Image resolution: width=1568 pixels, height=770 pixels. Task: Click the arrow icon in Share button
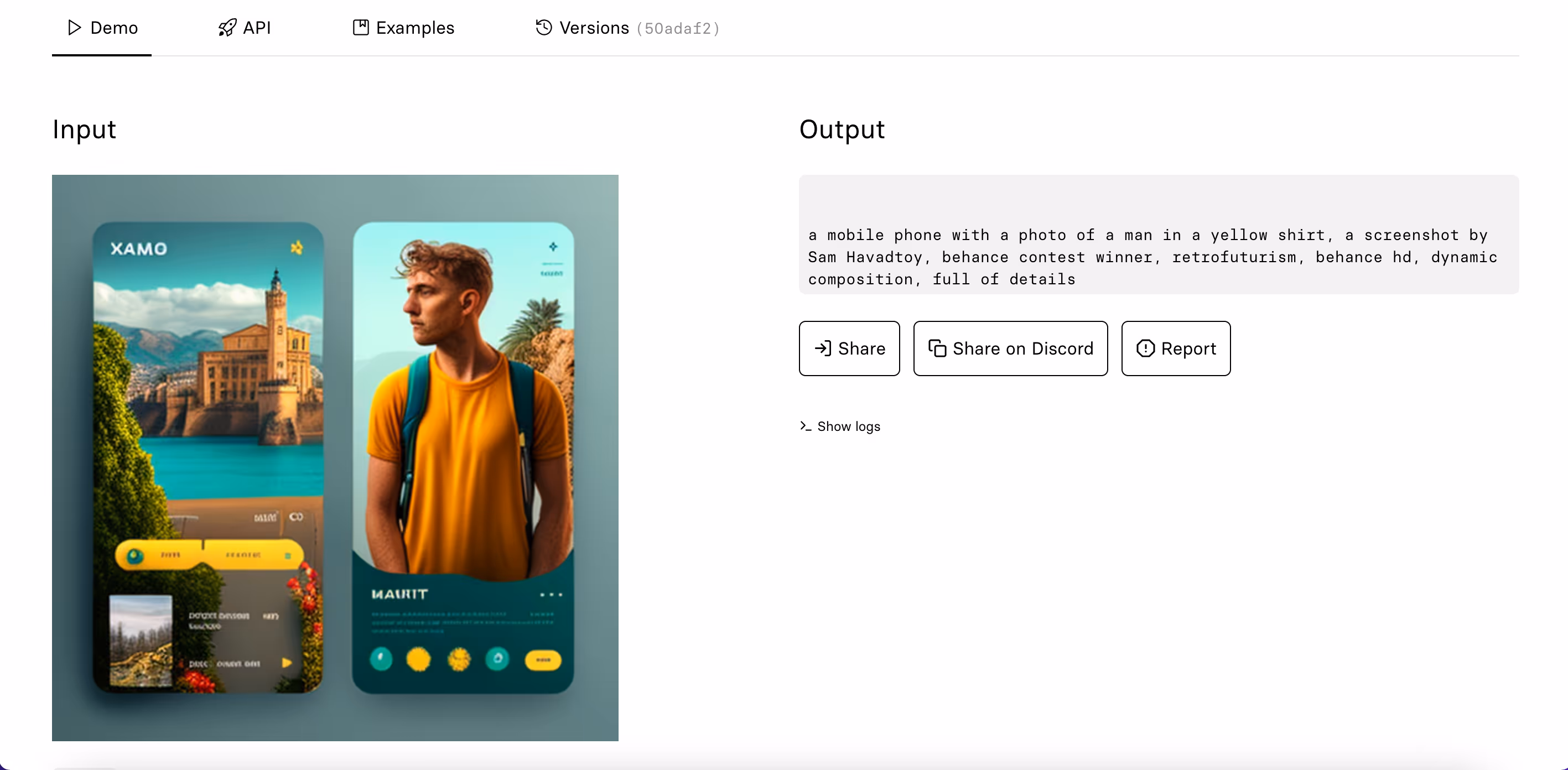(822, 348)
